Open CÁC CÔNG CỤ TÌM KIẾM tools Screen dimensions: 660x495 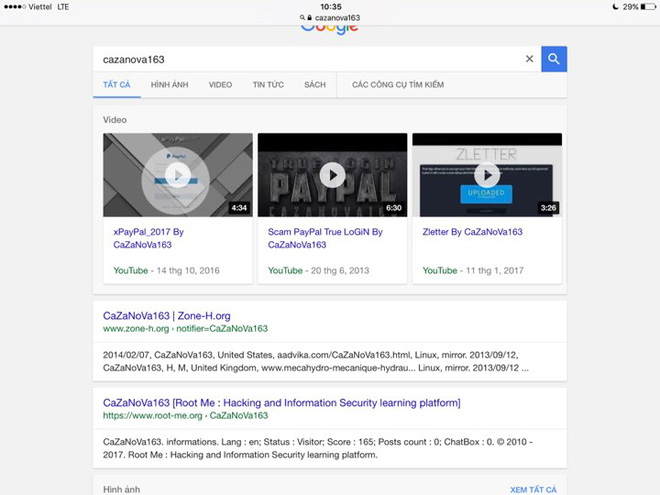[398, 85]
